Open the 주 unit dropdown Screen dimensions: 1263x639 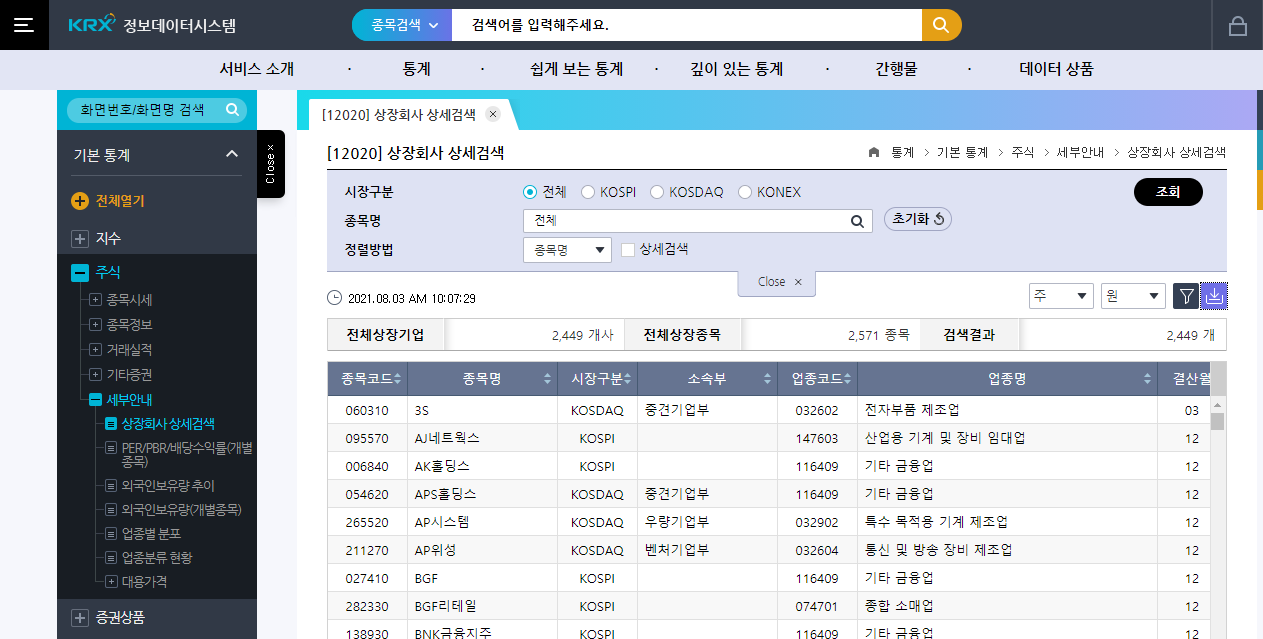point(1061,296)
